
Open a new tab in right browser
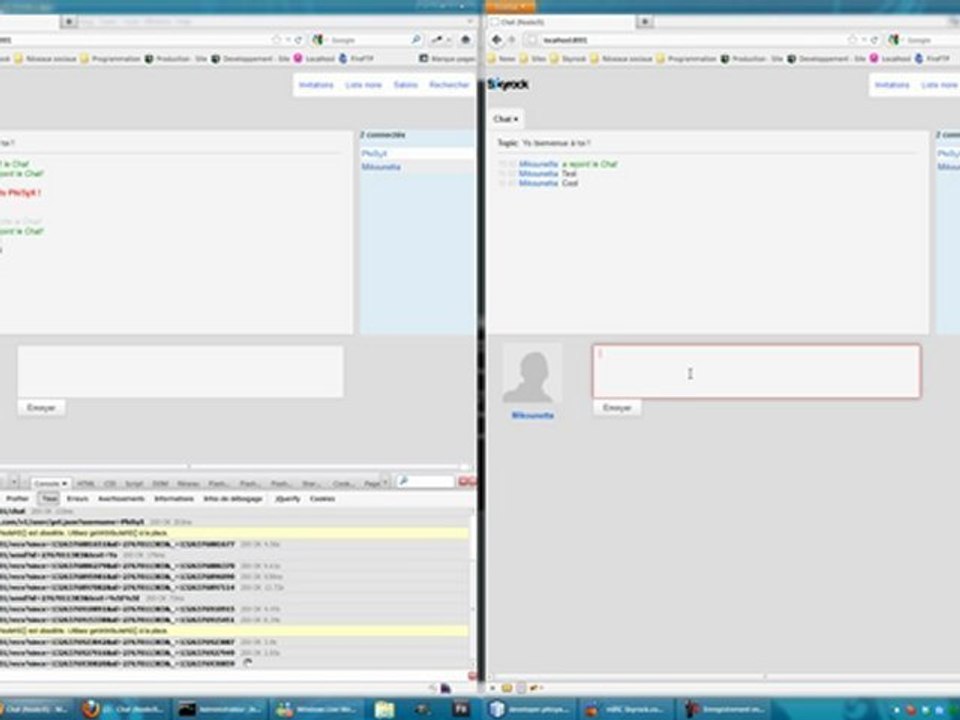645,22
